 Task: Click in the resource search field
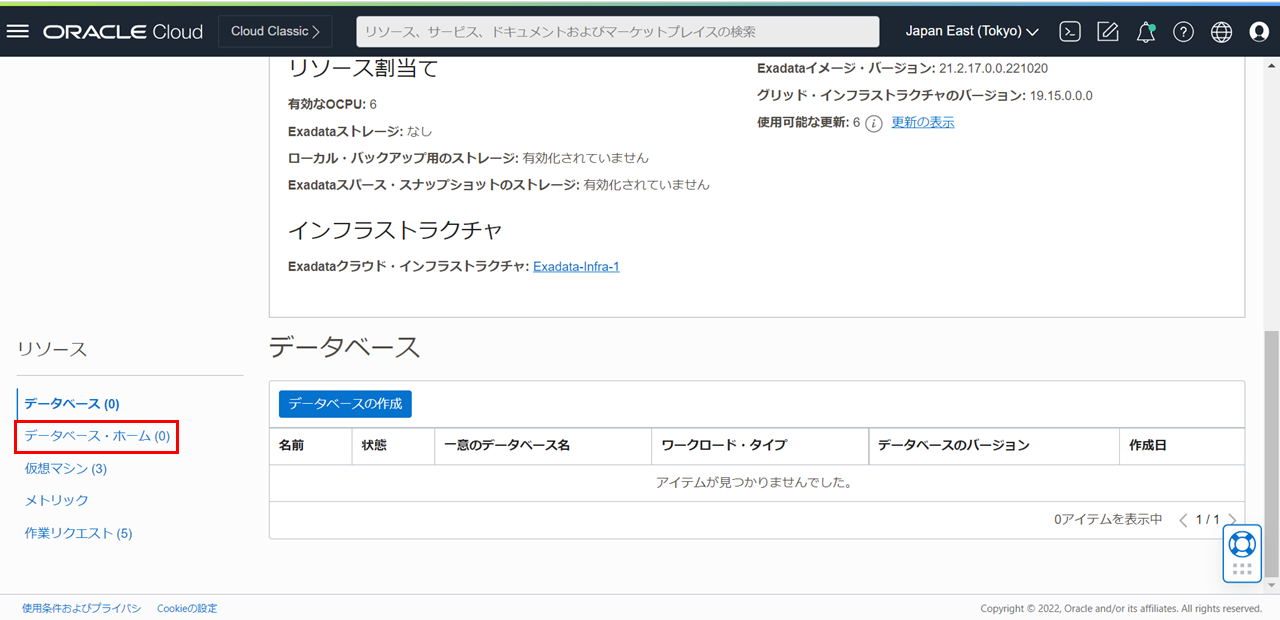tap(617, 31)
